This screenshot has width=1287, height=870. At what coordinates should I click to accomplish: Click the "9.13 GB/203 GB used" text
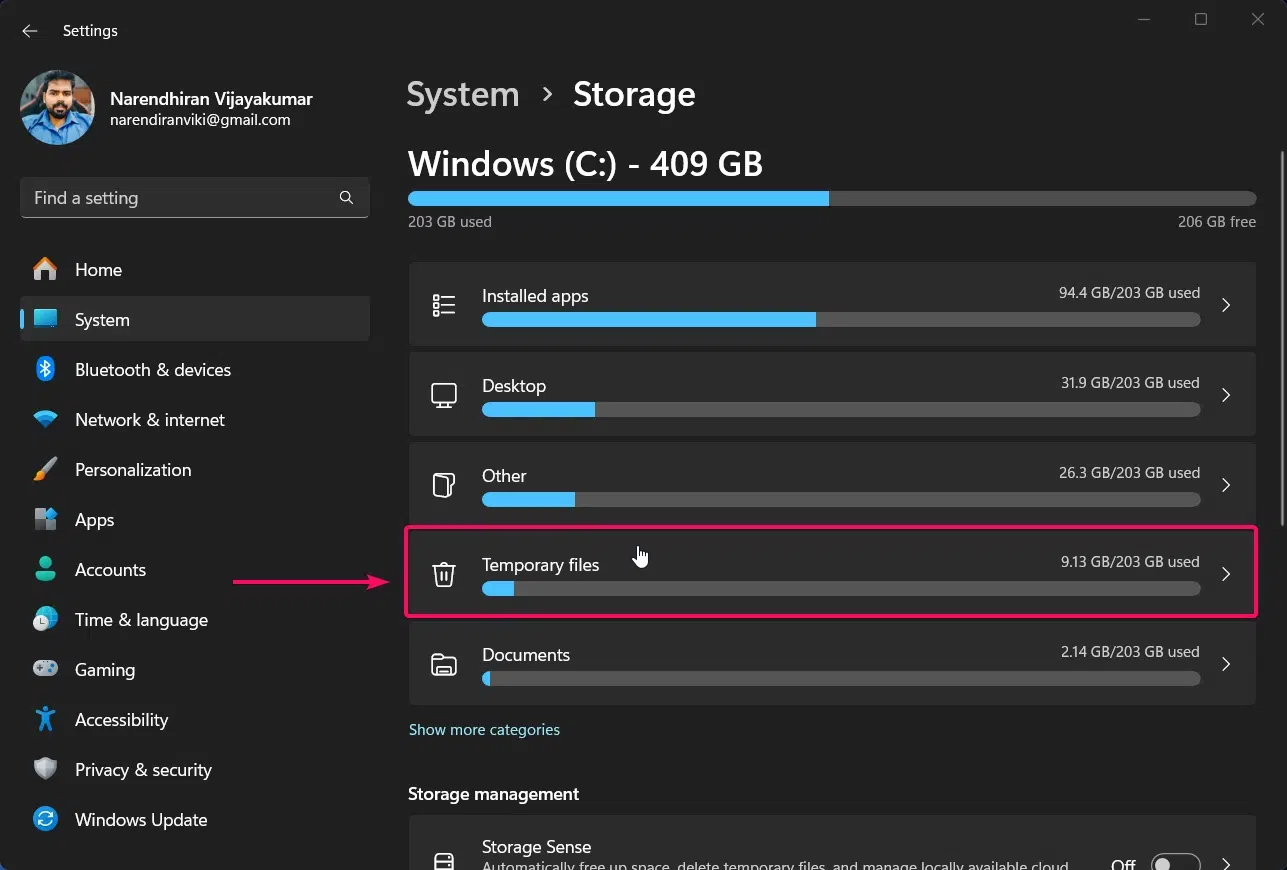[x=1130, y=562]
